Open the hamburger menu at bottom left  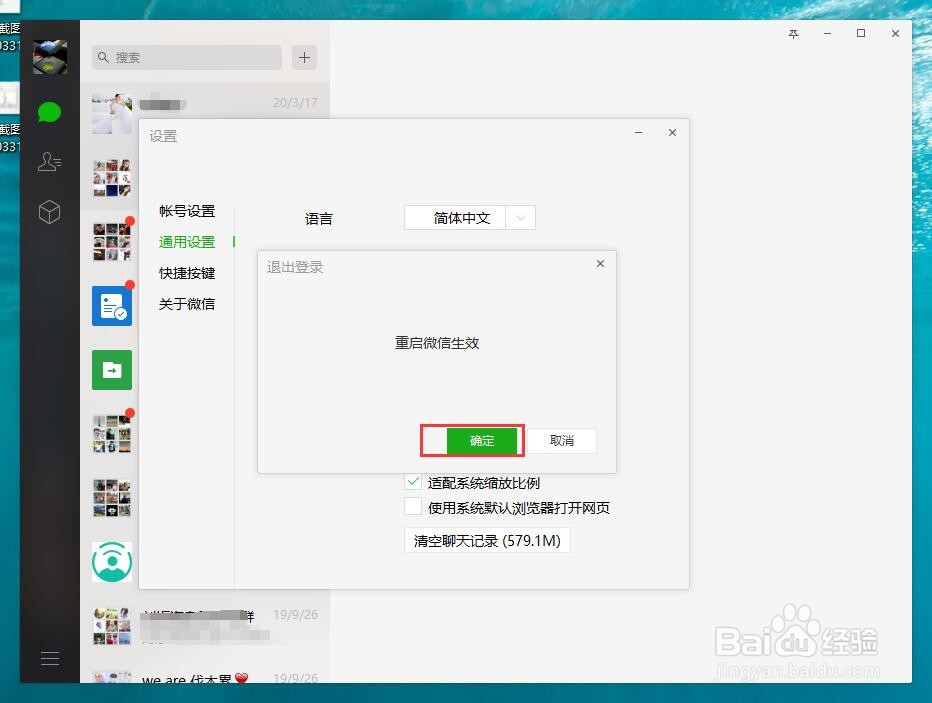coord(50,658)
